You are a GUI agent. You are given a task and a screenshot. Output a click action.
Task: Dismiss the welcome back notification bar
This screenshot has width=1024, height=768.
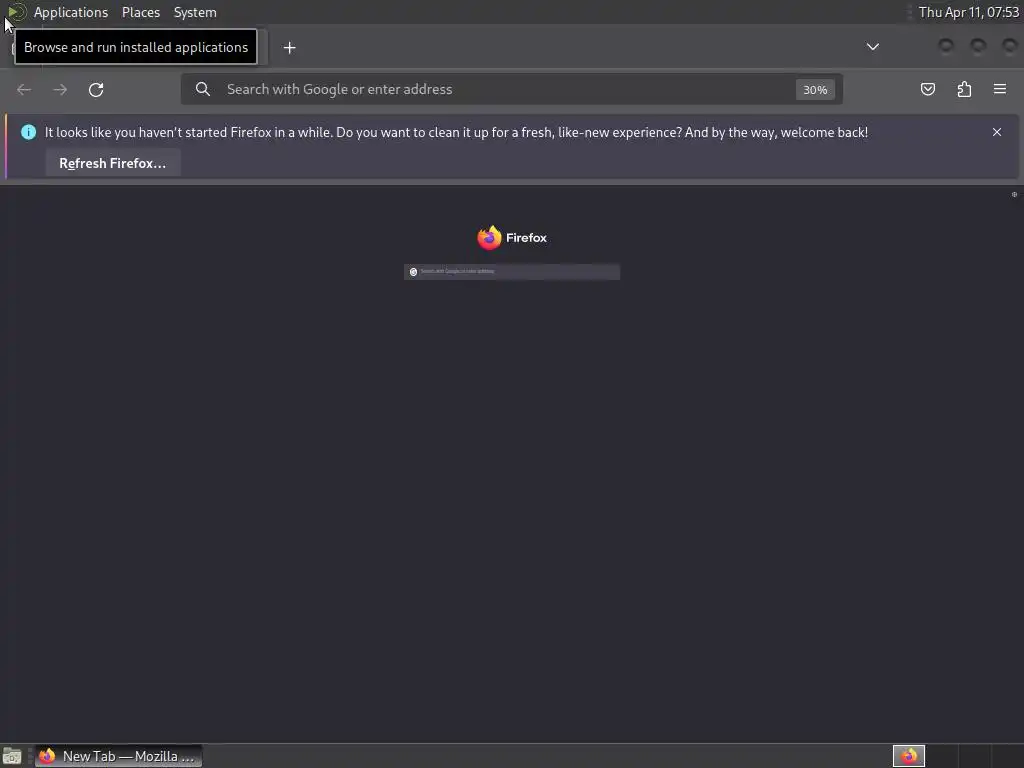[997, 132]
